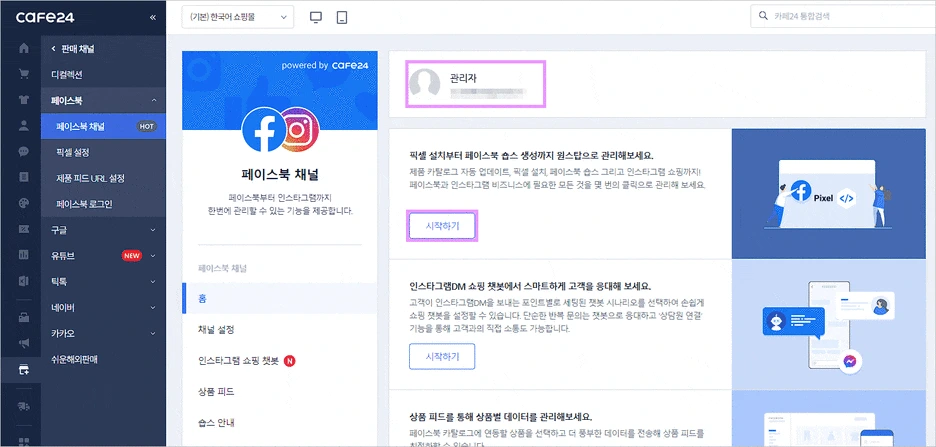936x447 pixels.
Task: Open the coupon promotion icon
Action: point(24,229)
